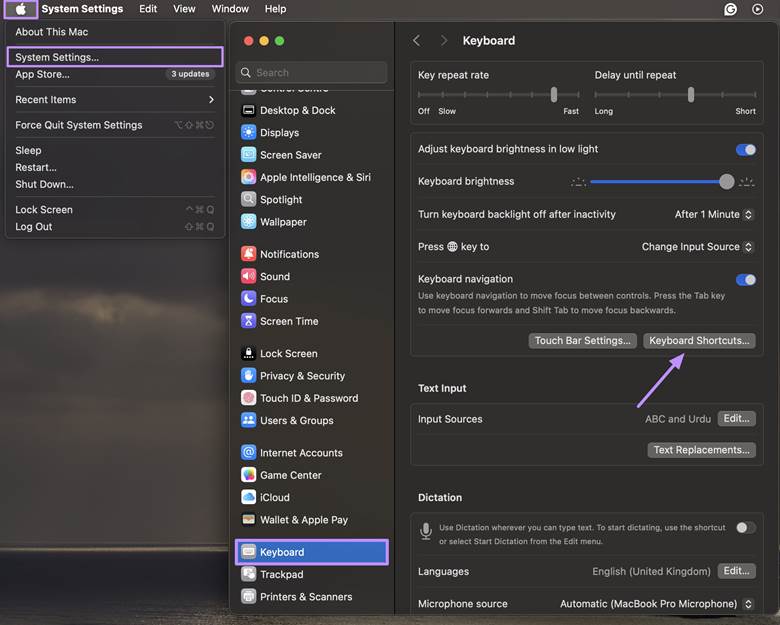The width and height of the screenshot is (780, 625).
Task: Open the Wallpaper sidebar icon
Action: (248, 222)
